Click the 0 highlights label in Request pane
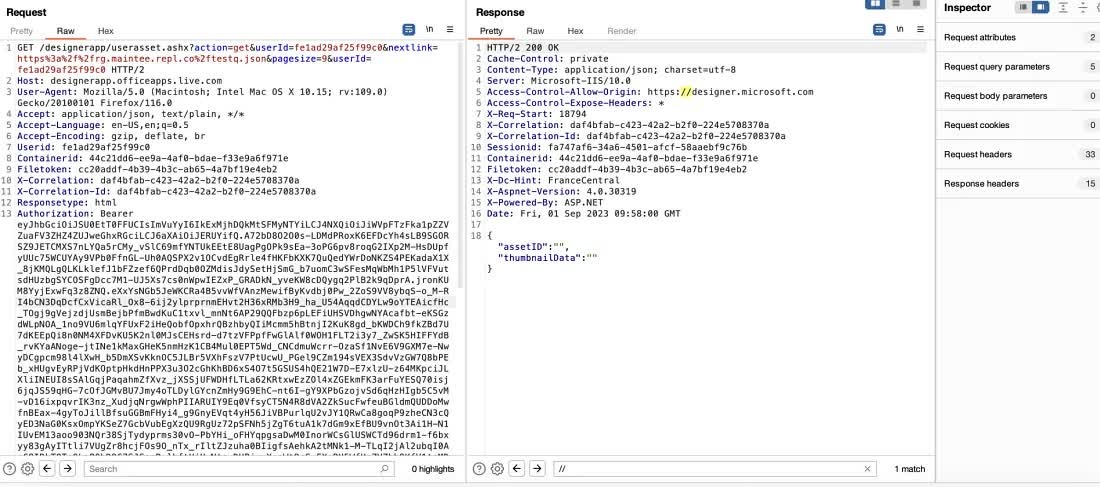 (433, 469)
